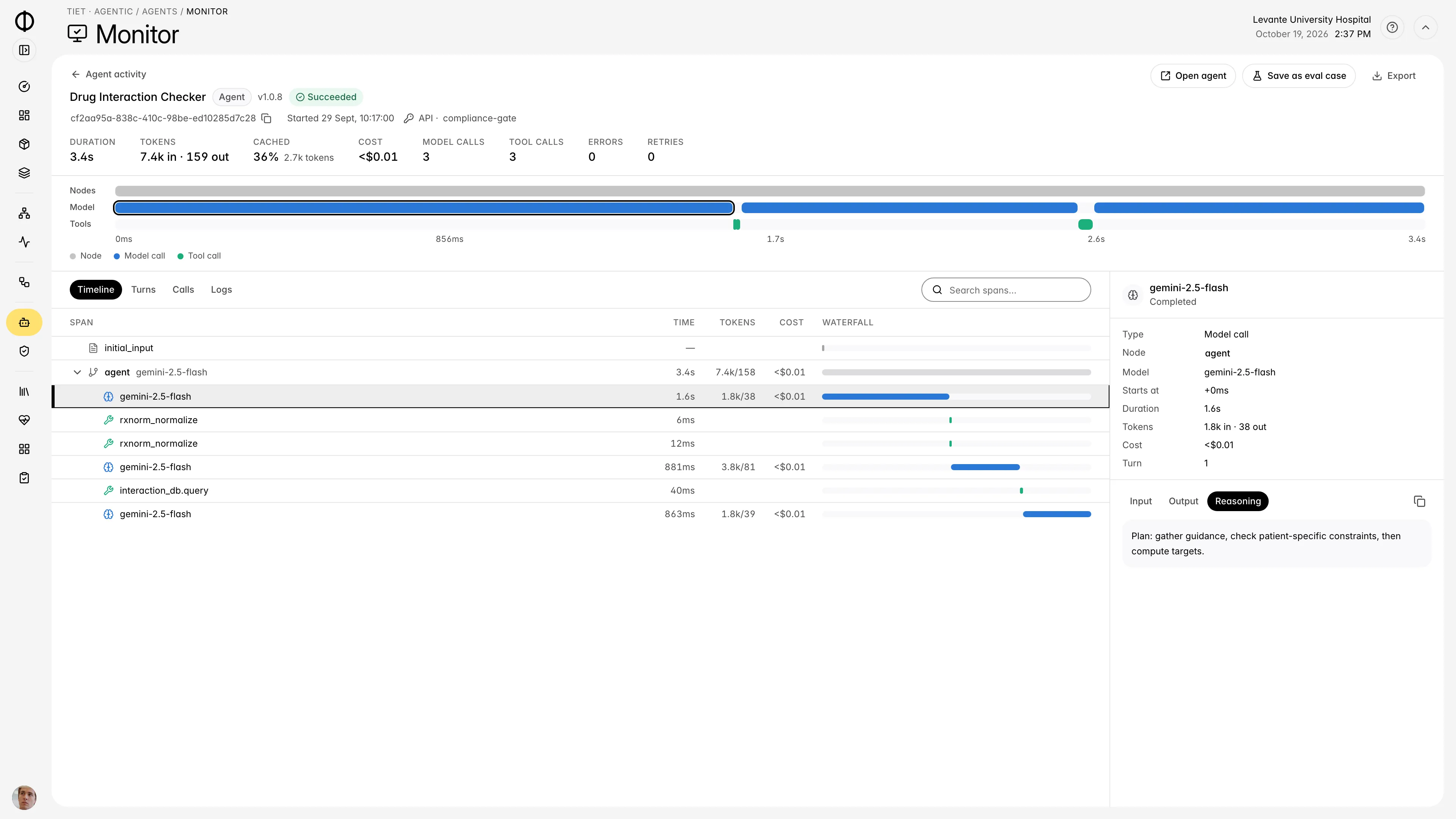Click the help question mark icon
The width and height of the screenshot is (1456, 819).
[1392, 27]
